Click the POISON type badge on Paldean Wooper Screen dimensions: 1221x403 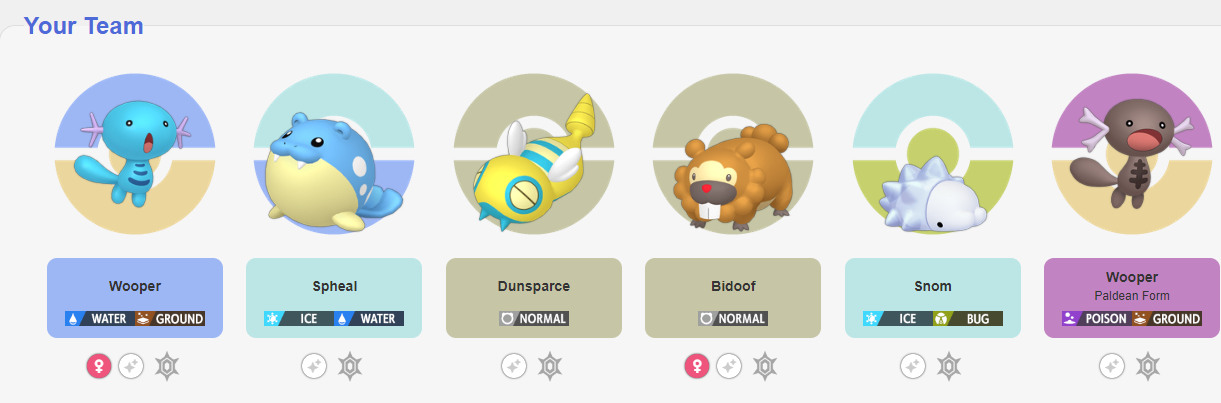coord(1097,319)
